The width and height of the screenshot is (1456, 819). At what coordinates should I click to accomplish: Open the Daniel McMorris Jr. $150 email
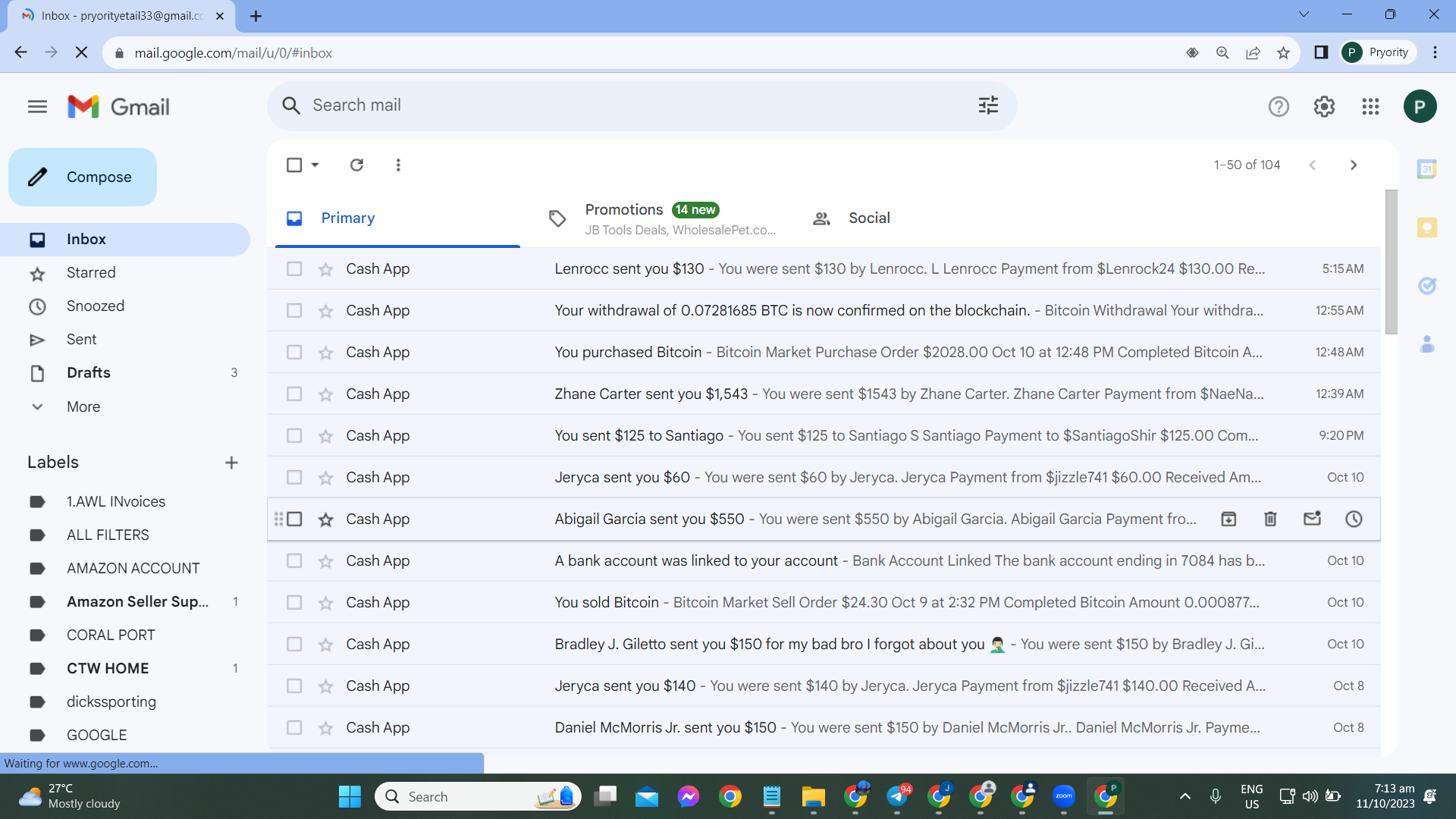[x=824, y=728]
